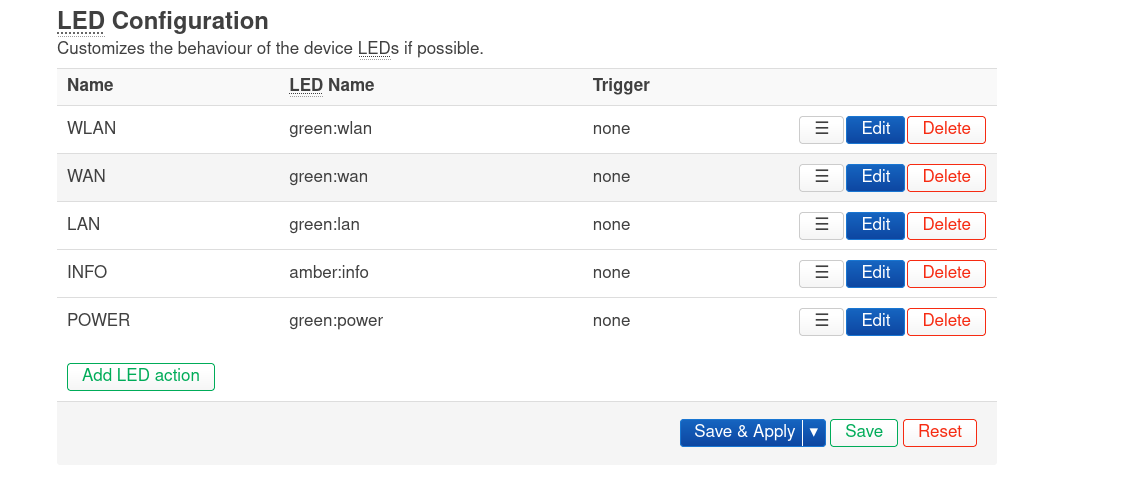Screen dimensions: 1145x499
Task: Edit the LAN LED entry
Action: click(x=876, y=226)
